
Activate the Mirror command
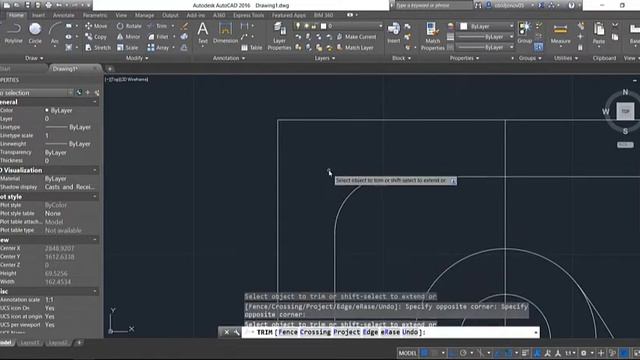click(129, 37)
